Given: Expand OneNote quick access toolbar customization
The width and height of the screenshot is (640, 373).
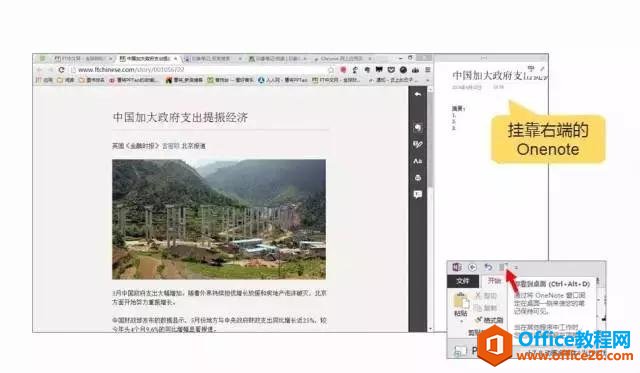Looking at the screenshot, I should coord(516,268).
